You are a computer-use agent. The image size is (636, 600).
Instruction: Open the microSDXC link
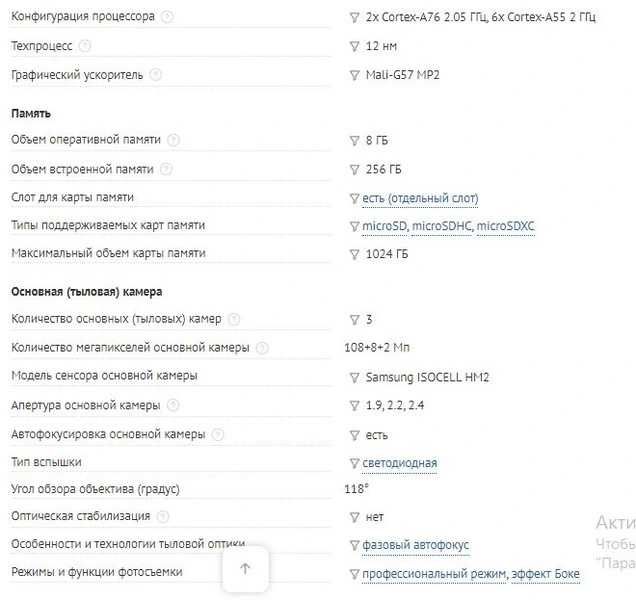coord(505,226)
